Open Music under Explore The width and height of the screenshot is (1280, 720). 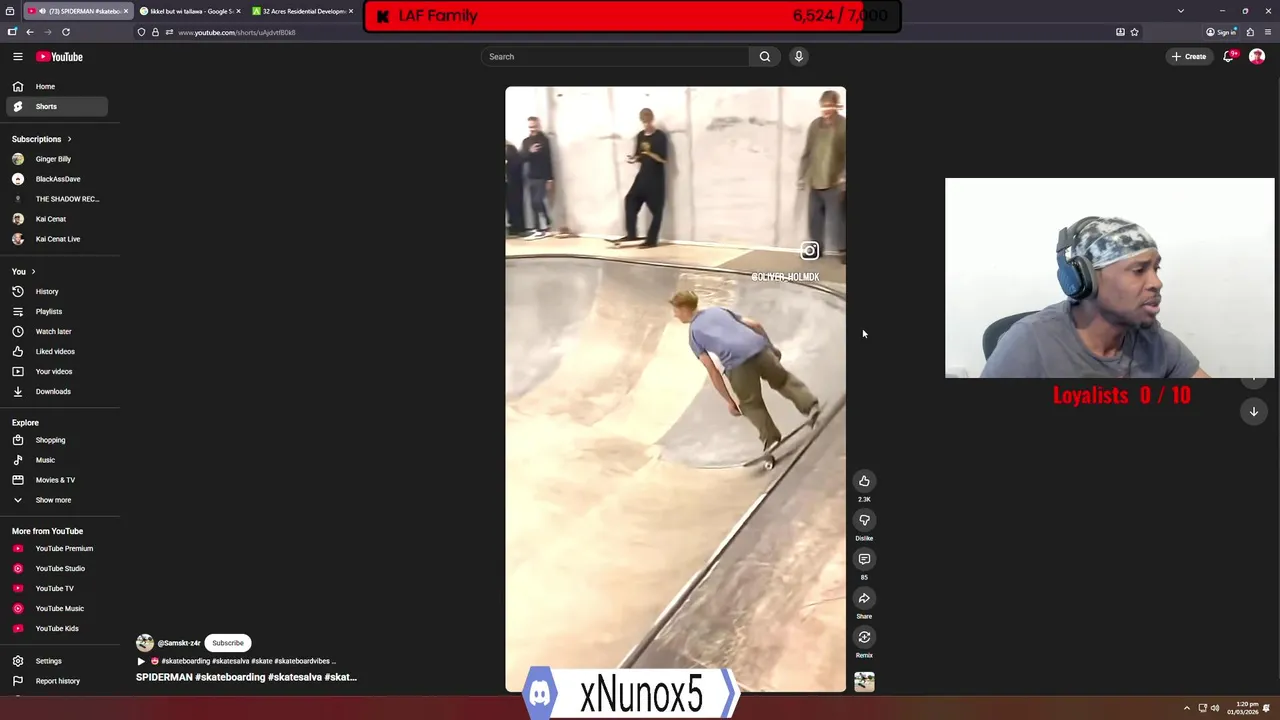[57, 460]
